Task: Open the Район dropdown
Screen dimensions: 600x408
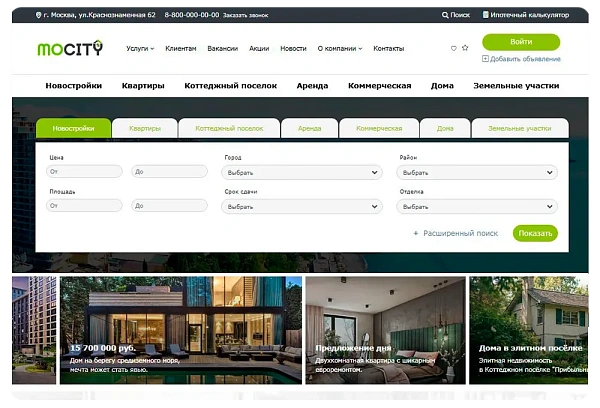Action: click(477, 172)
